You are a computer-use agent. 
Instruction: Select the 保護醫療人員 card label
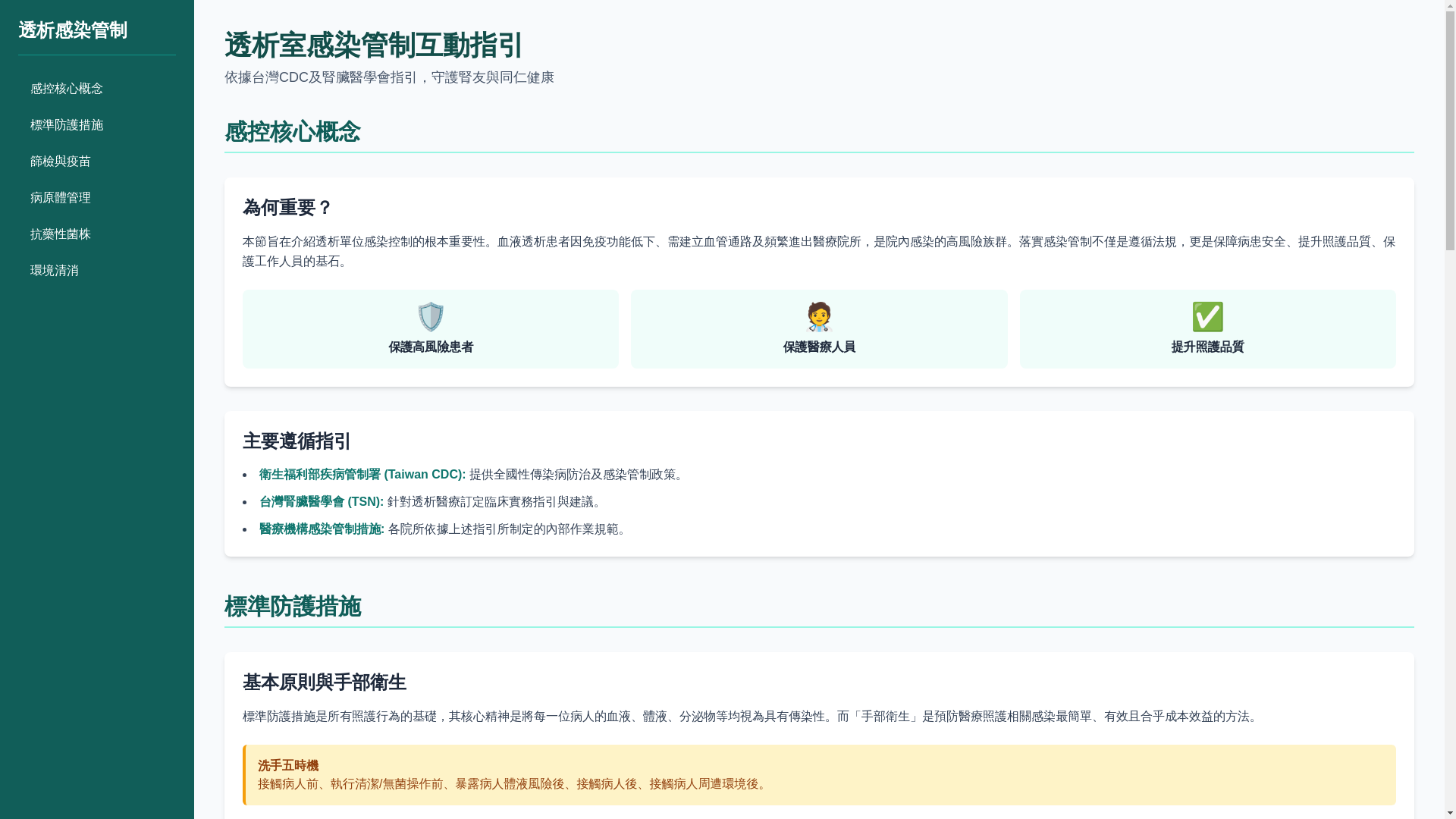tap(819, 347)
